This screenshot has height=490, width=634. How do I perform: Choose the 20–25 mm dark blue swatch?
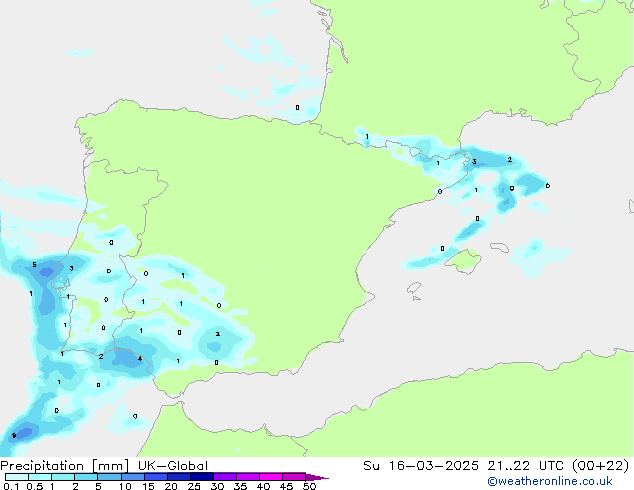(178, 477)
